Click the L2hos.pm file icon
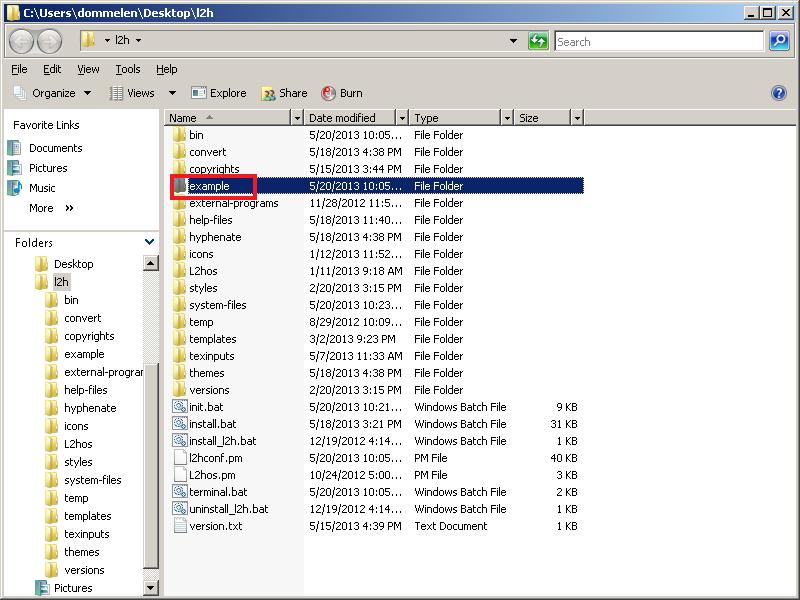 click(x=180, y=474)
